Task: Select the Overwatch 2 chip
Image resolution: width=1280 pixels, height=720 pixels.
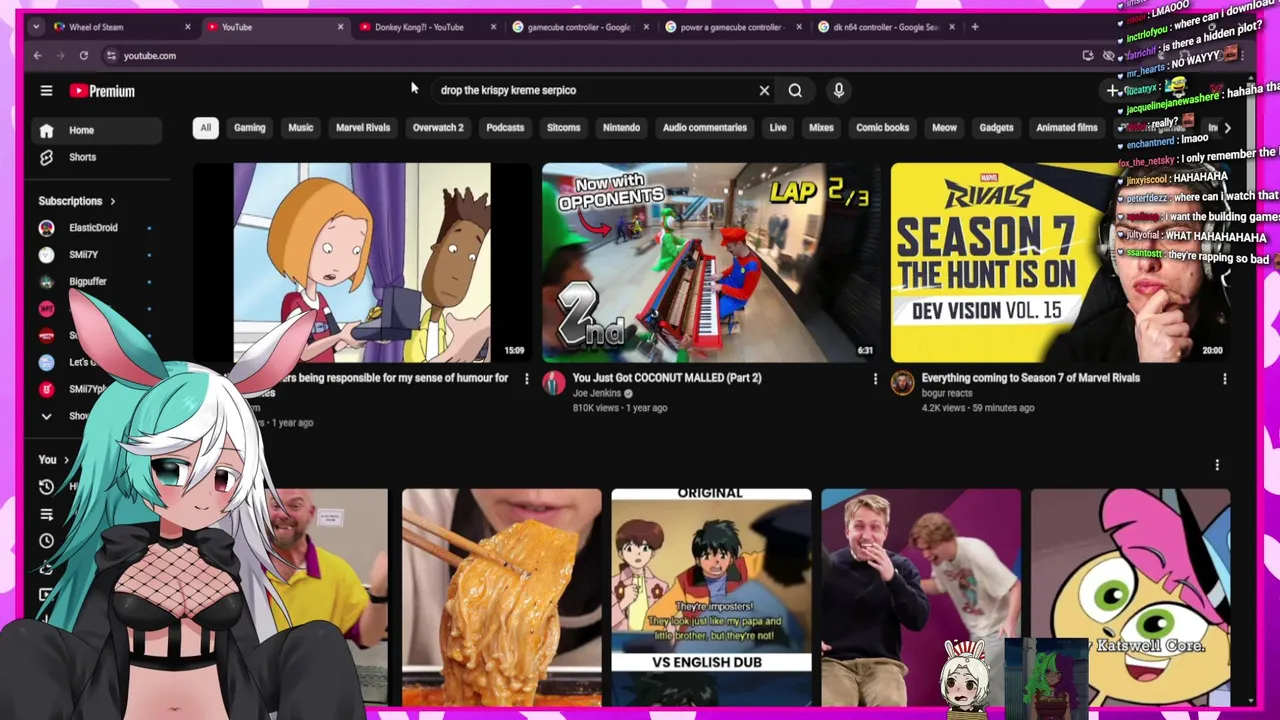Action: pyautogui.click(x=438, y=128)
